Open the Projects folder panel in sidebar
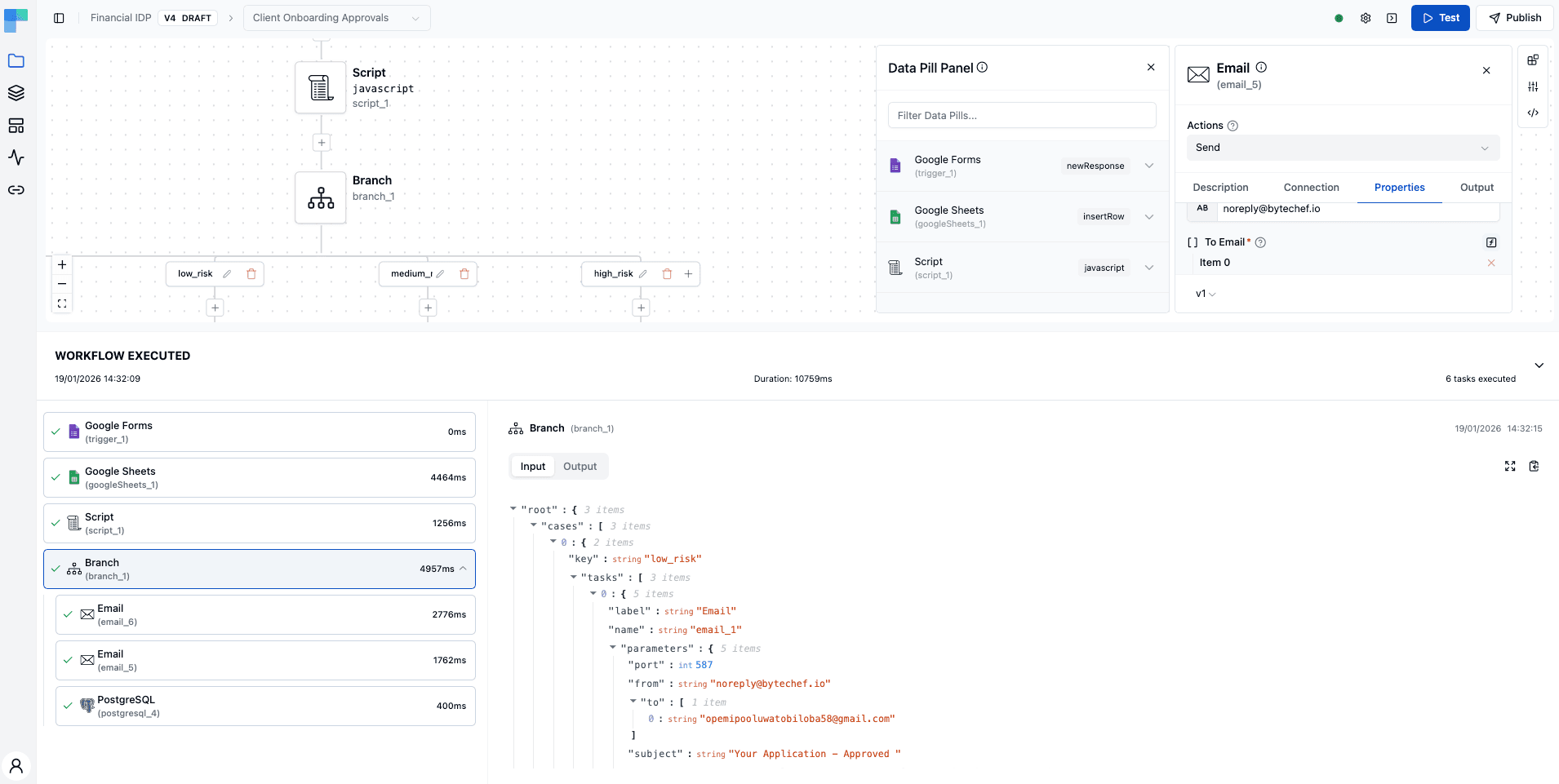 click(x=16, y=60)
